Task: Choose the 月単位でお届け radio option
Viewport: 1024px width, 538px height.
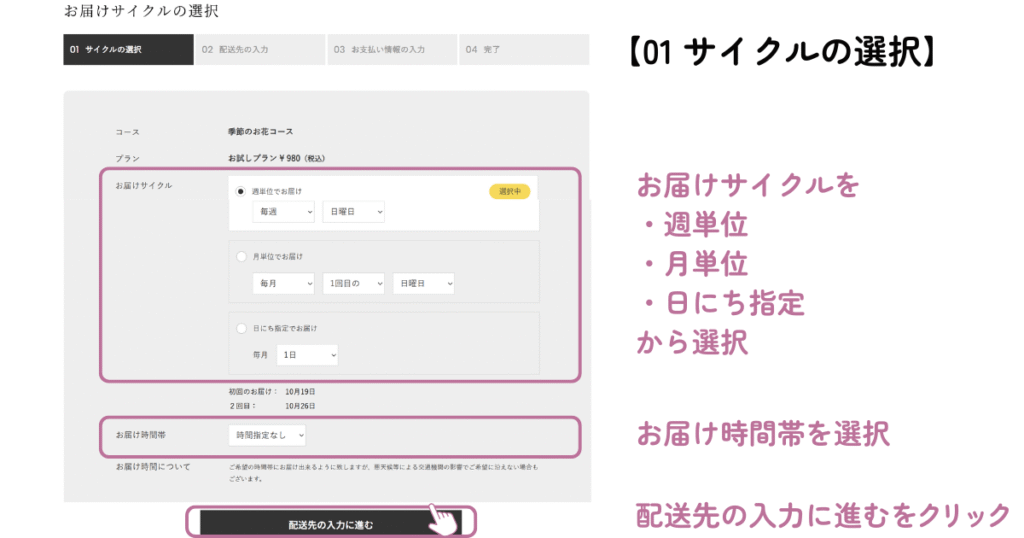Action: point(241,257)
